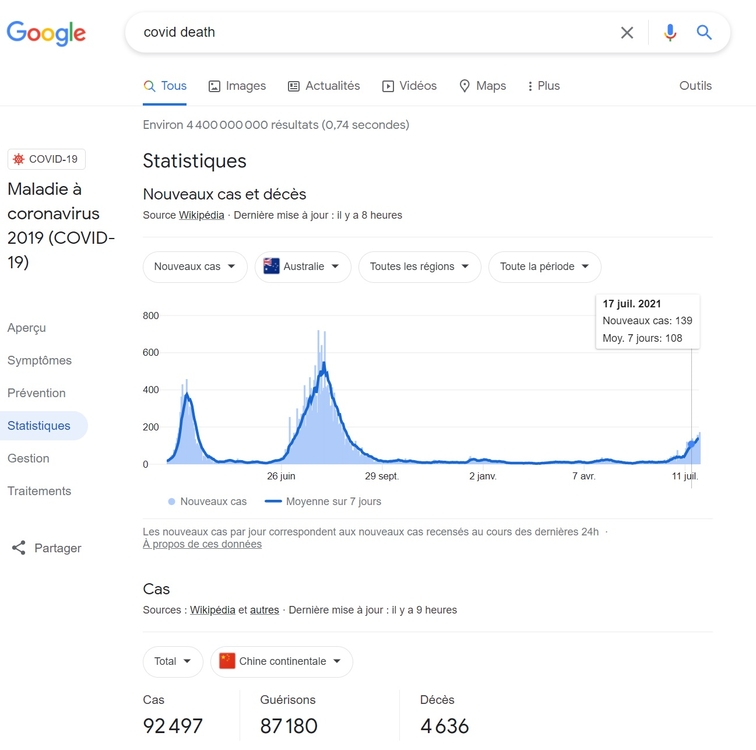Screen dimensions: 756x750
Task: Click the Google logo
Action: [46, 32]
